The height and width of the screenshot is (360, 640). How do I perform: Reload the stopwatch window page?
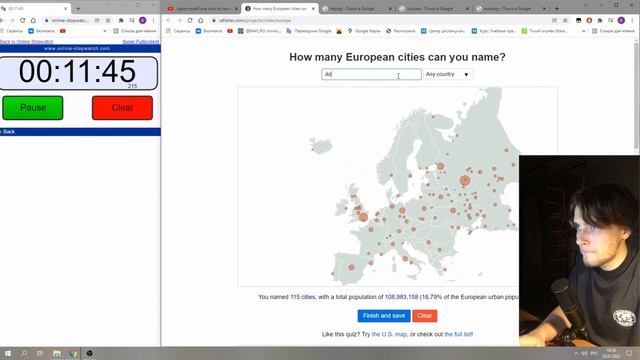point(22,20)
